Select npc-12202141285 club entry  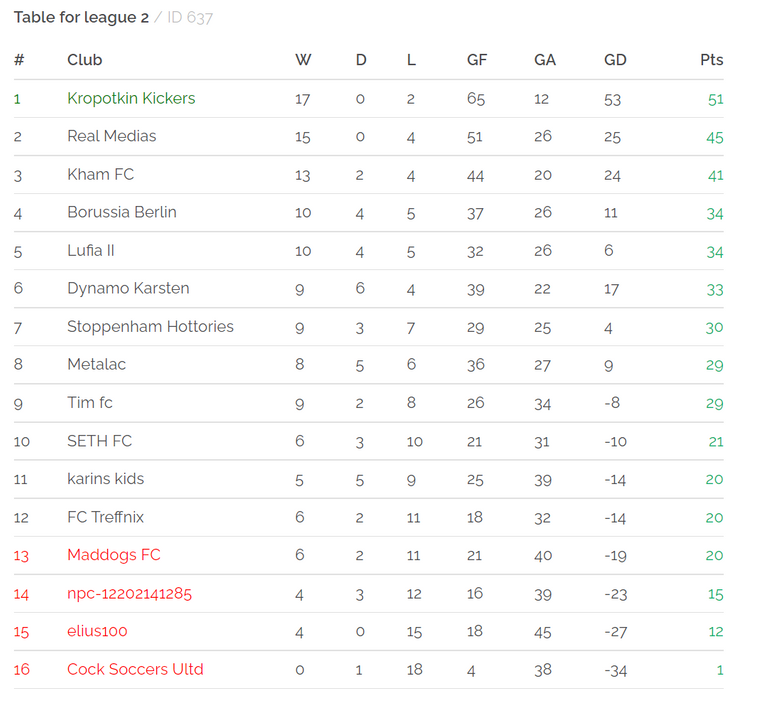129,593
